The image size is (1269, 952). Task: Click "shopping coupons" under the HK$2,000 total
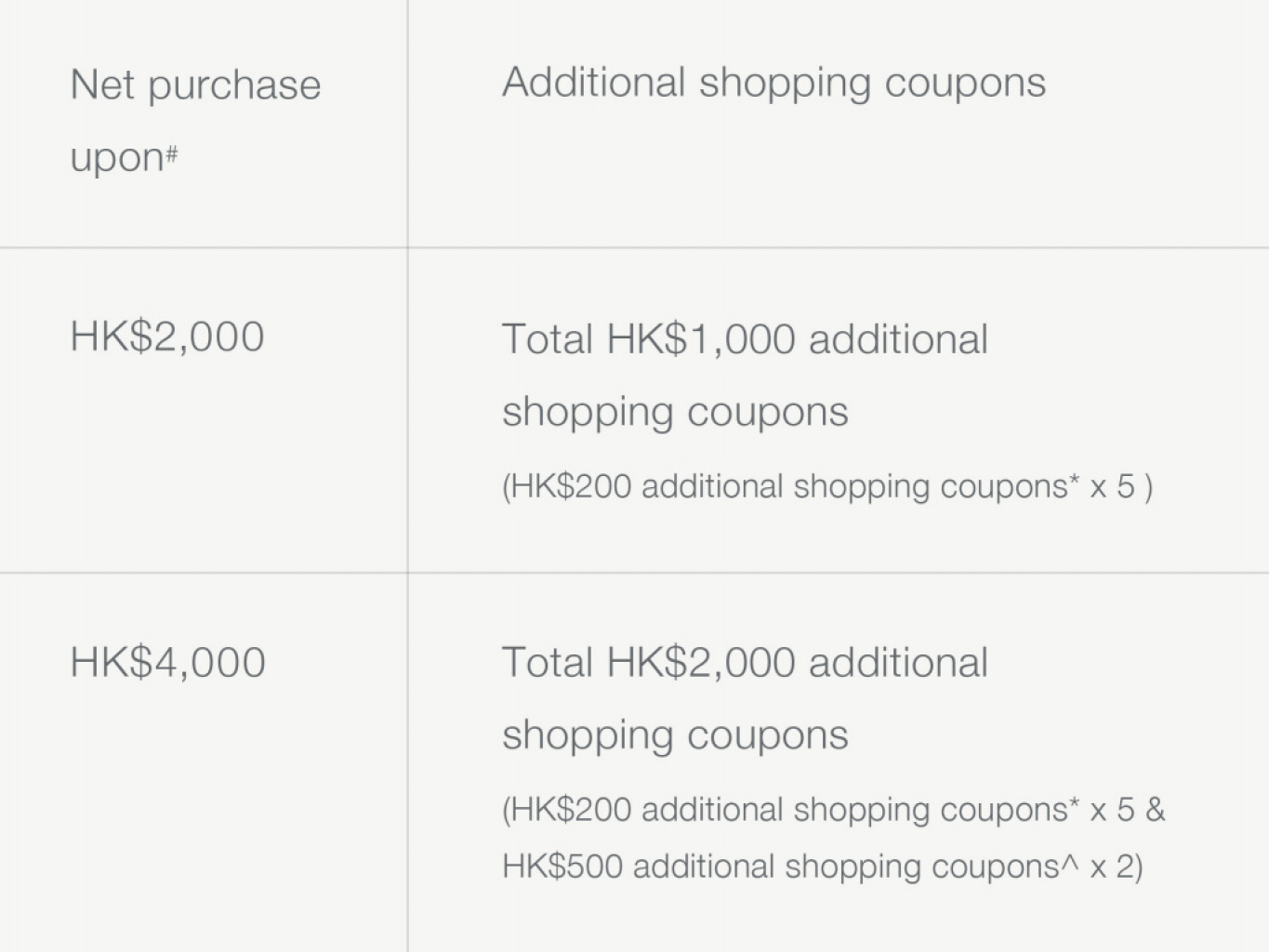pyautogui.click(x=675, y=736)
